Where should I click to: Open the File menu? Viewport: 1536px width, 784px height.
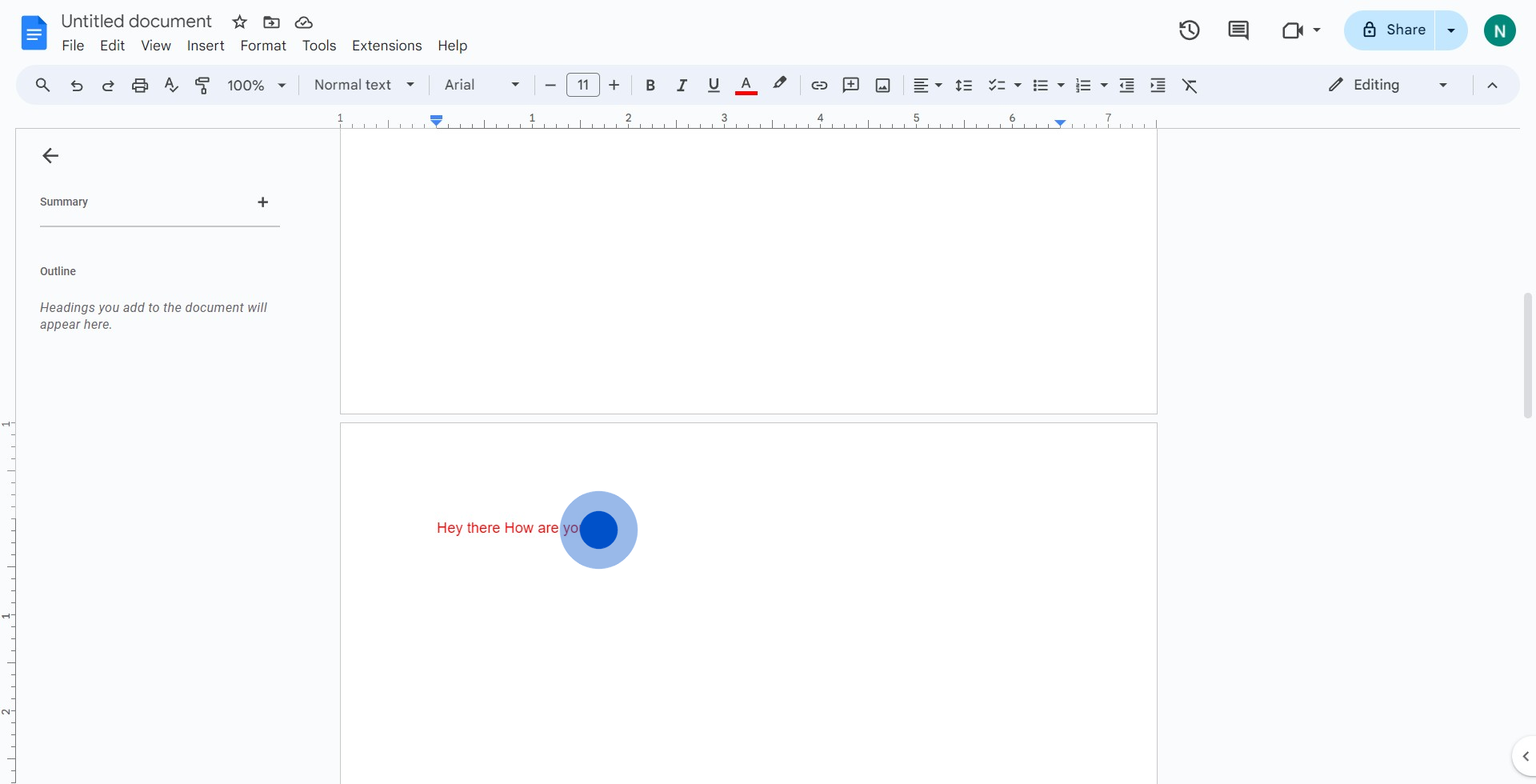[x=73, y=46]
